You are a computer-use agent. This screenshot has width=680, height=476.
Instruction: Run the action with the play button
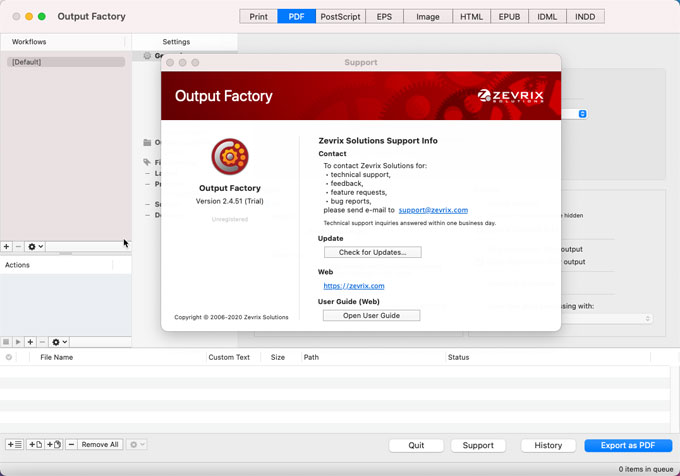(x=18, y=342)
